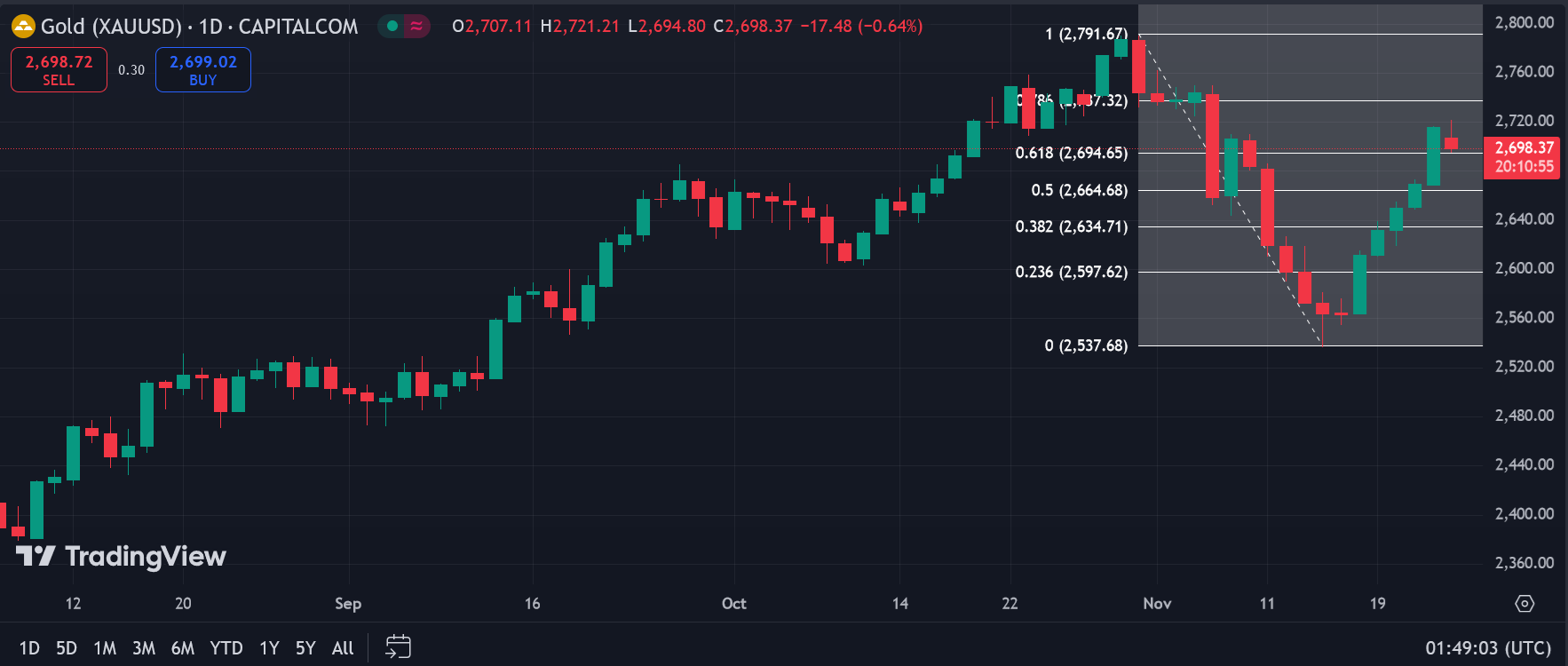
Task: Select the 3M range option
Action: (x=144, y=648)
